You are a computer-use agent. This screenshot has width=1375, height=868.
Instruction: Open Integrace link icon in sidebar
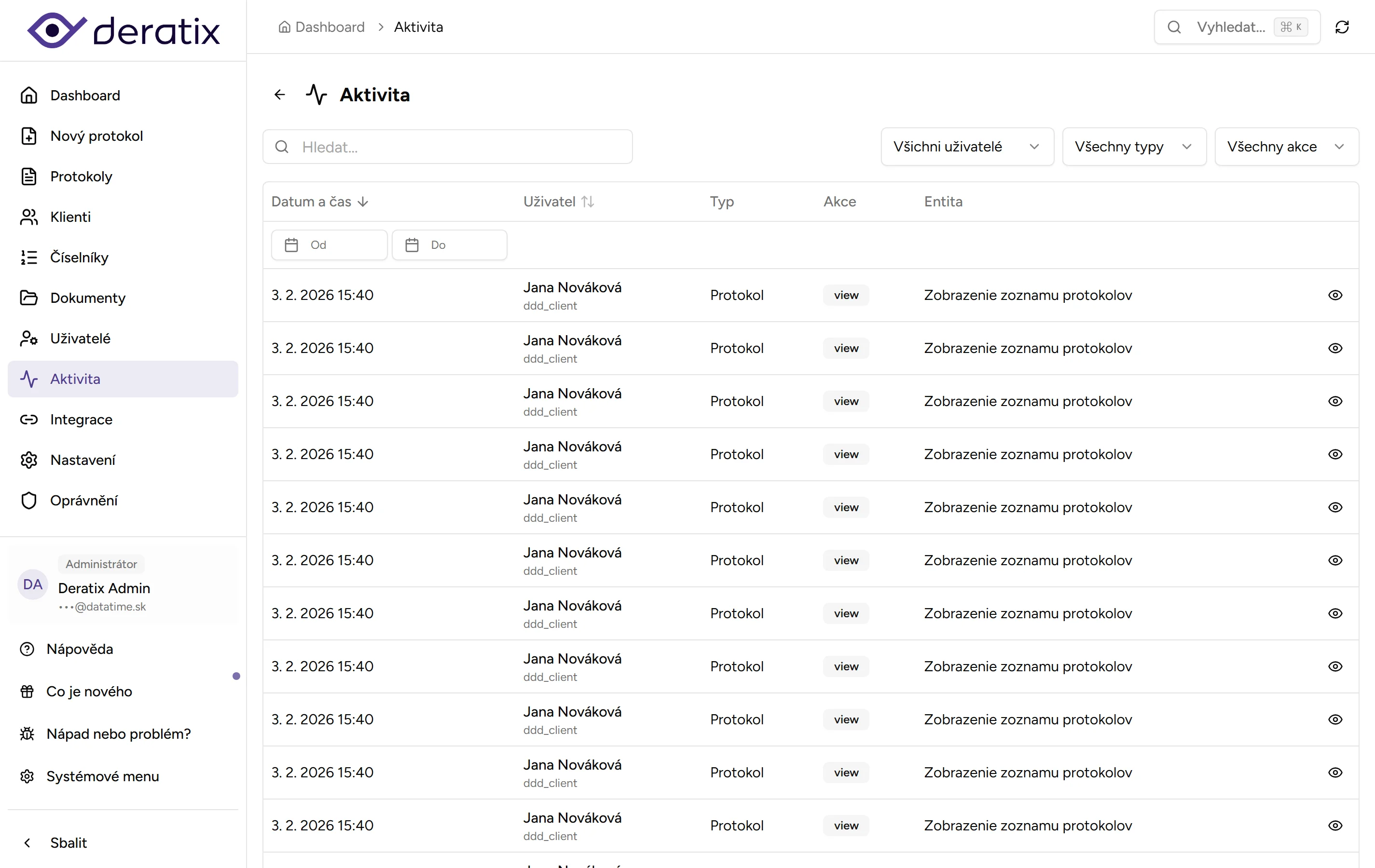pyautogui.click(x=28, y=420)
